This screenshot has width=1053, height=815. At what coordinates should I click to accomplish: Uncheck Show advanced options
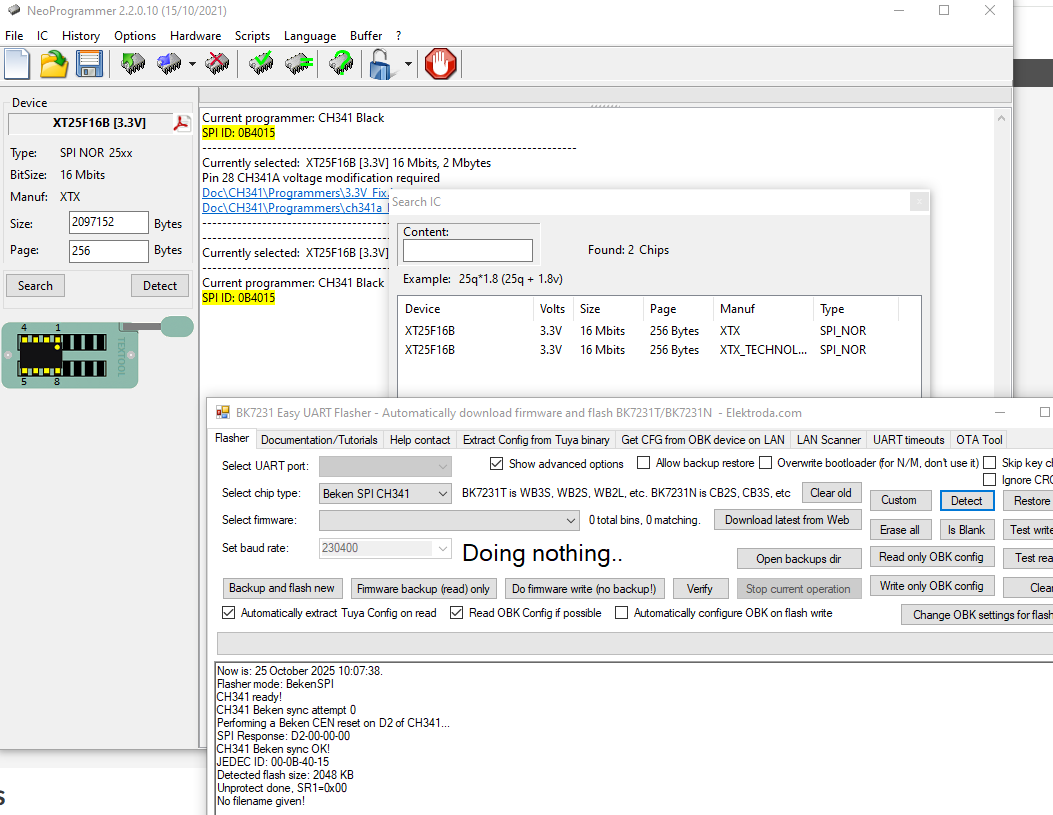497,464
